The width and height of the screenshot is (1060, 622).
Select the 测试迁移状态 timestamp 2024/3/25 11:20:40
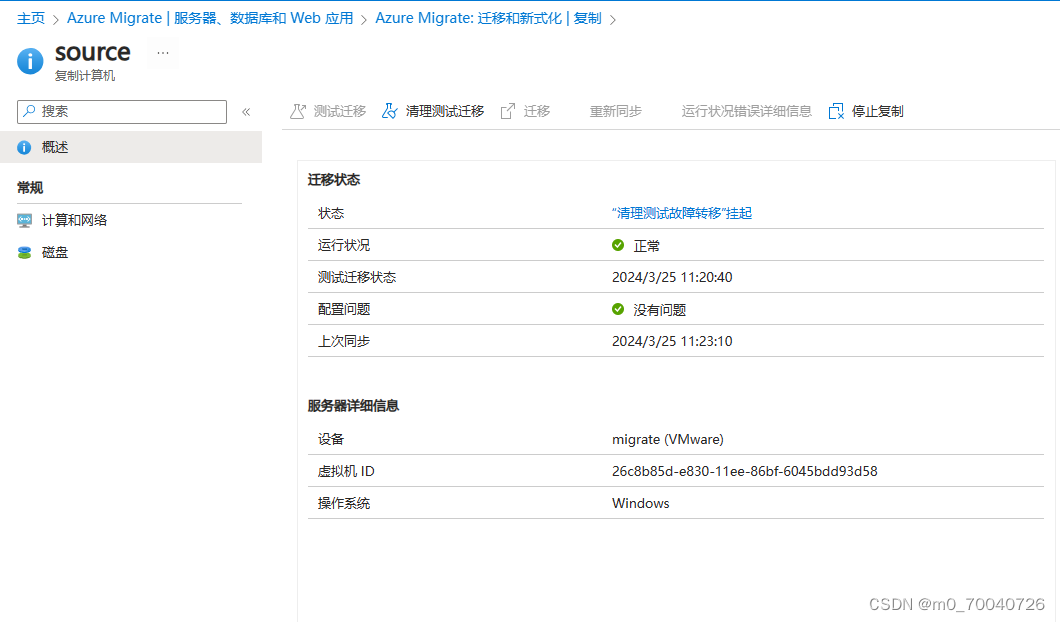672,277
